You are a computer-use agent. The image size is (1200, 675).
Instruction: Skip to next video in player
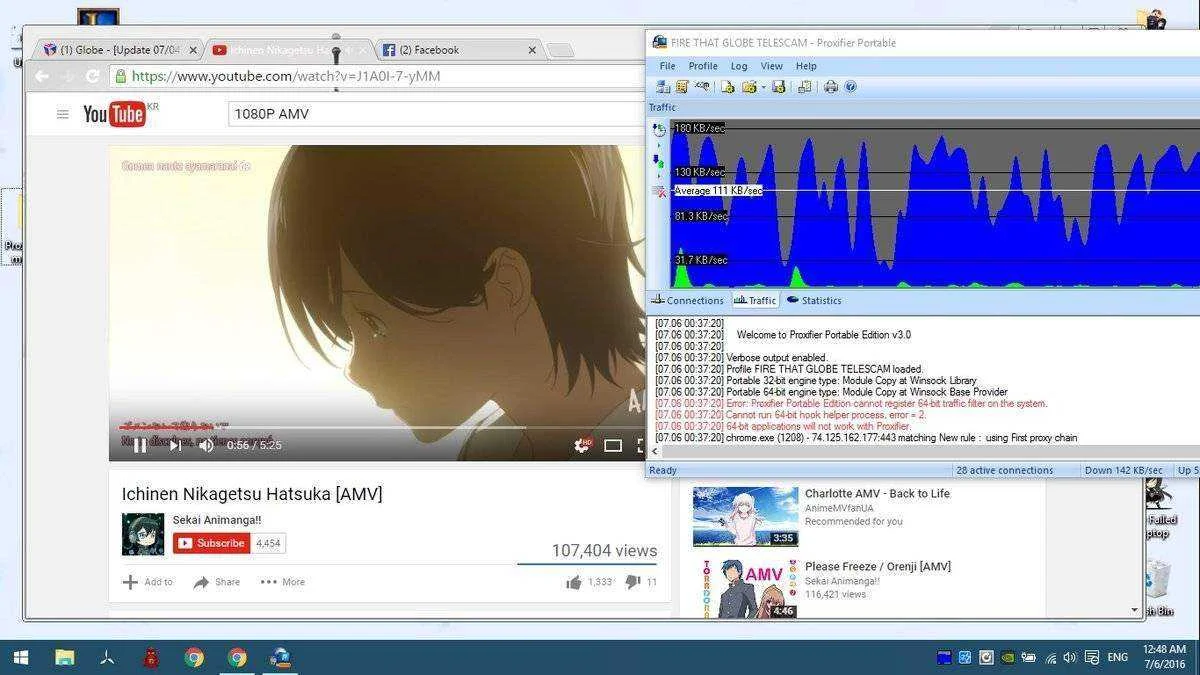[175, 445]
